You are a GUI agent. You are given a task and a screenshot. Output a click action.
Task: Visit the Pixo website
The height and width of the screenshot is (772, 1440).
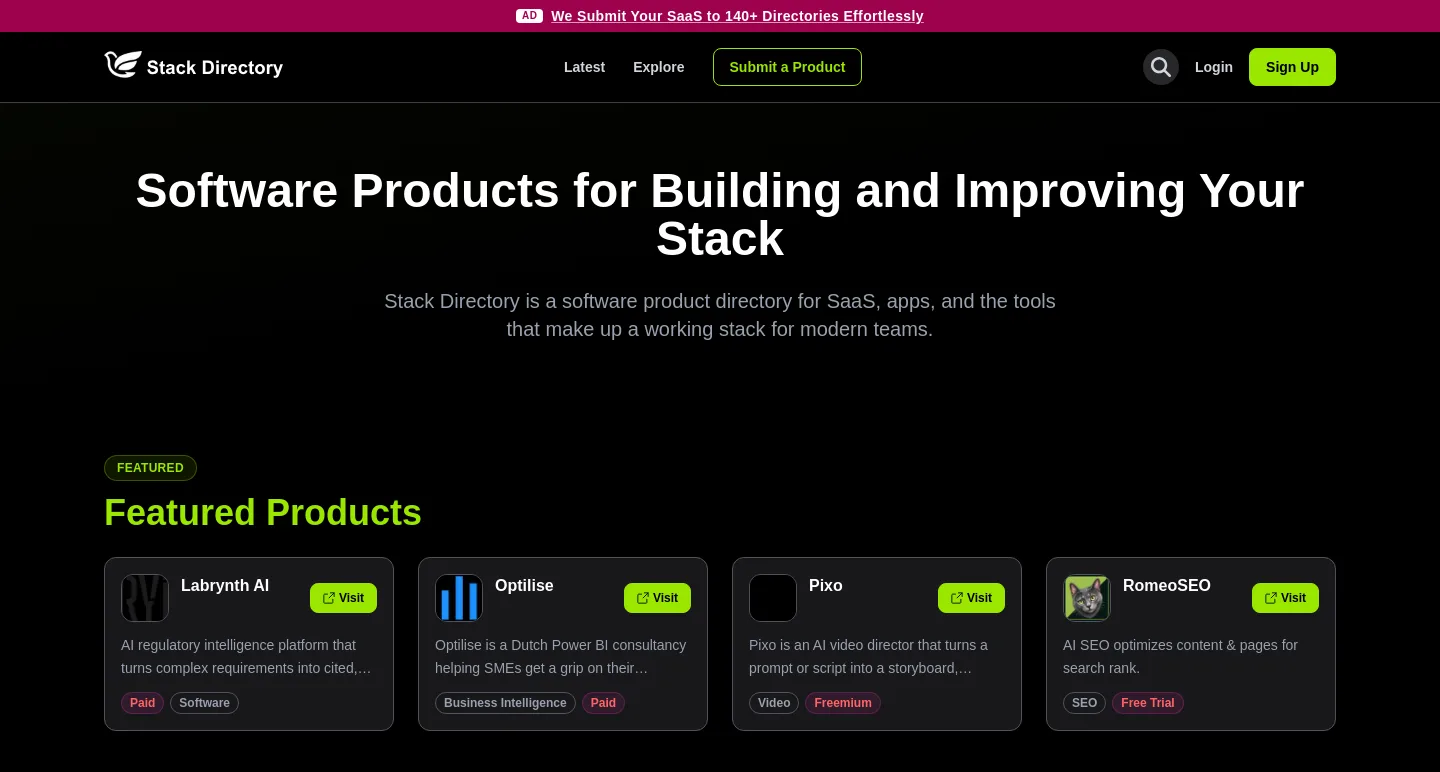click(x=971, y=598)
